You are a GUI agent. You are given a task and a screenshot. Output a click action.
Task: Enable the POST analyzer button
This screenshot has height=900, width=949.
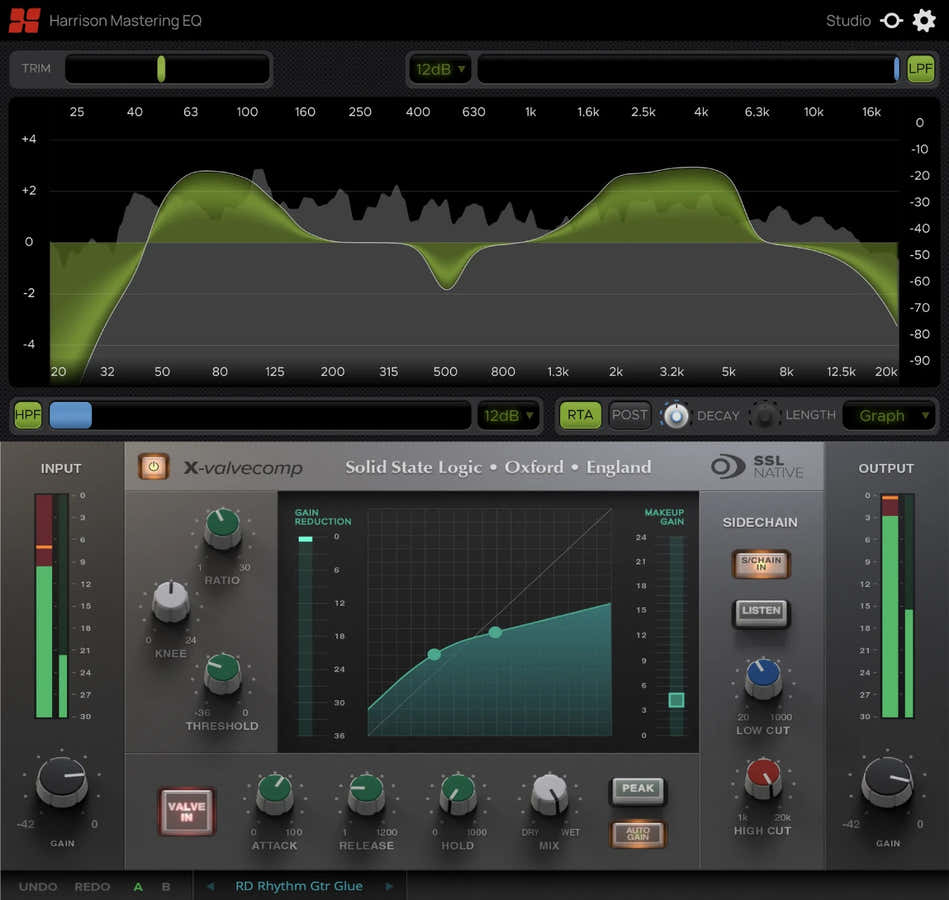pyautogui.click(x=629, y=415)
